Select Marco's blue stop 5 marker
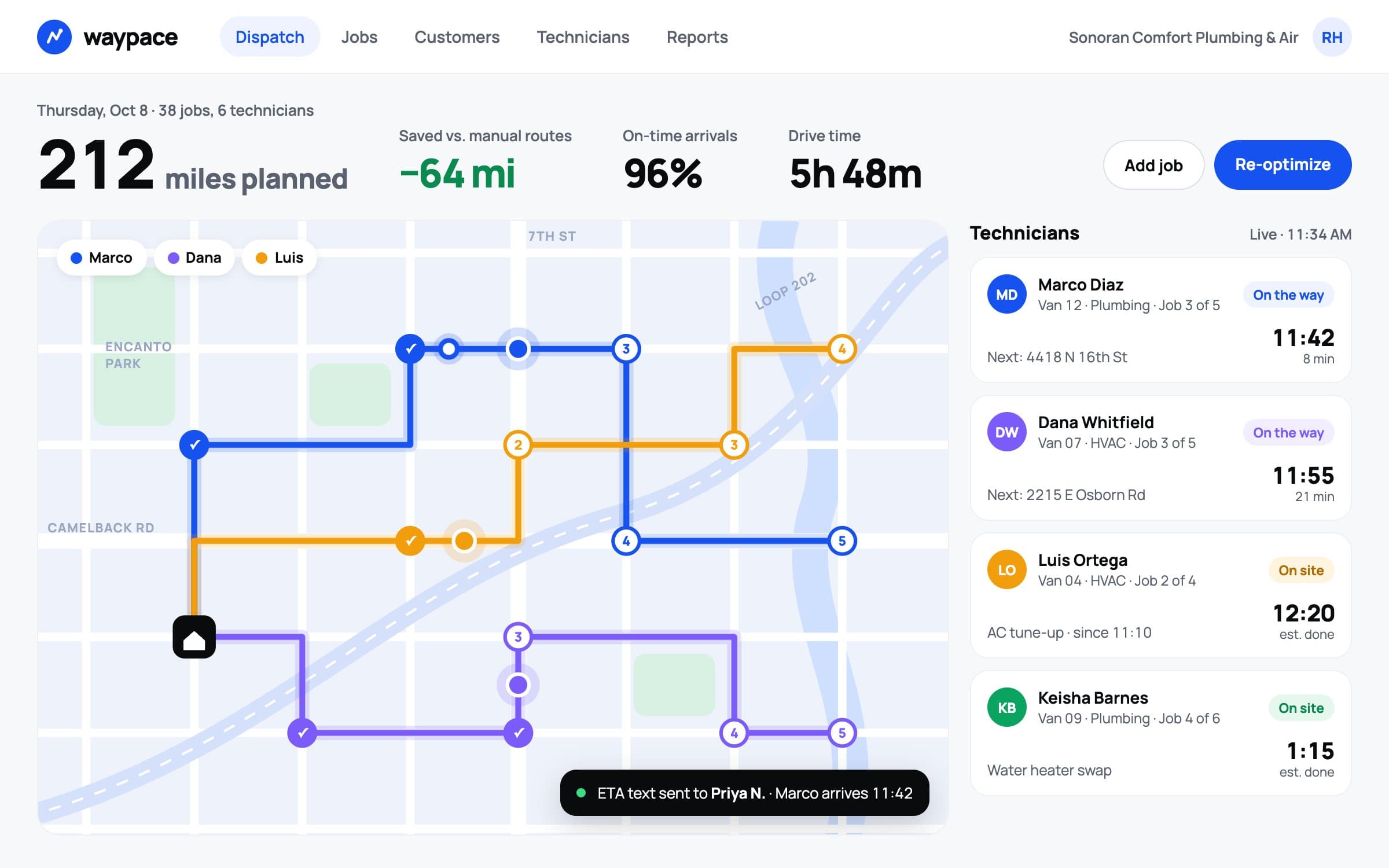 (x=842, y=541)
